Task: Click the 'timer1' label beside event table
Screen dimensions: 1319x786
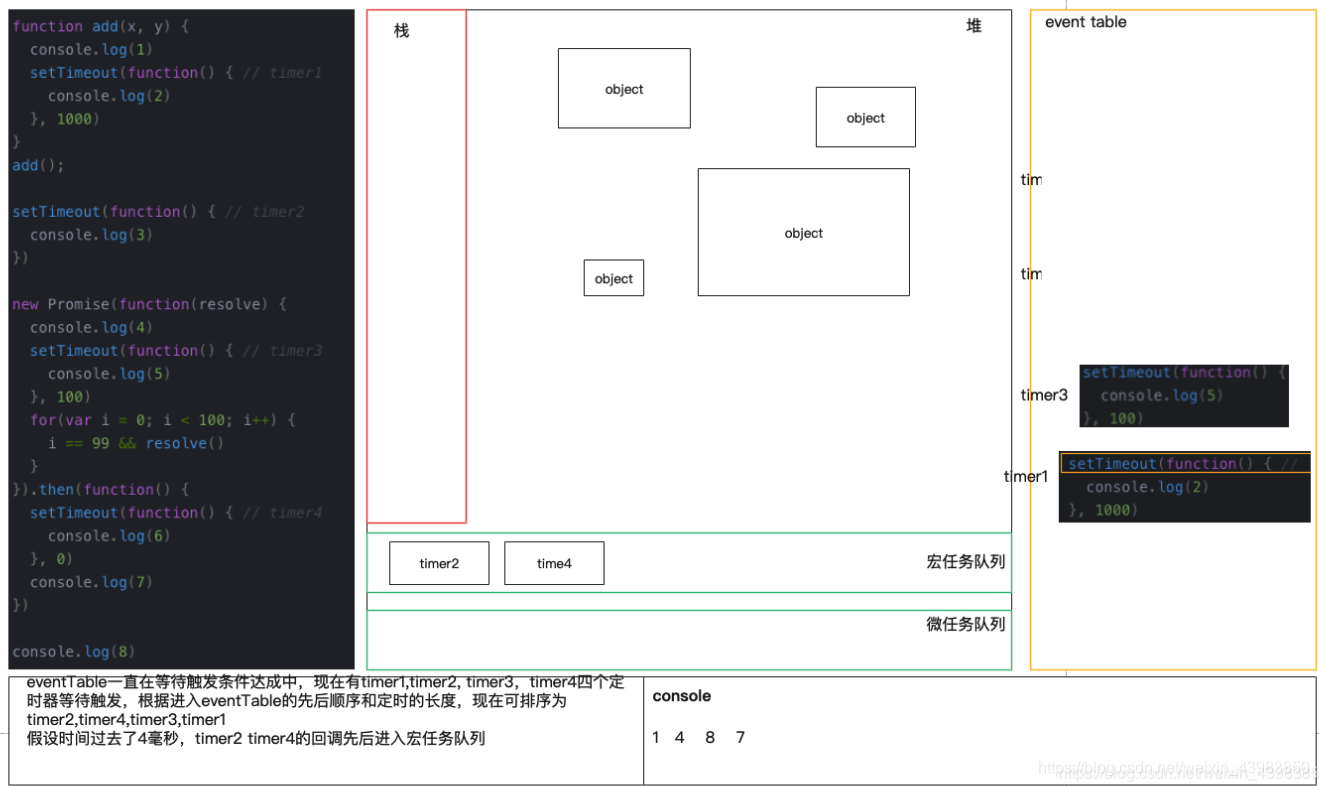Action: (1026, 476)
